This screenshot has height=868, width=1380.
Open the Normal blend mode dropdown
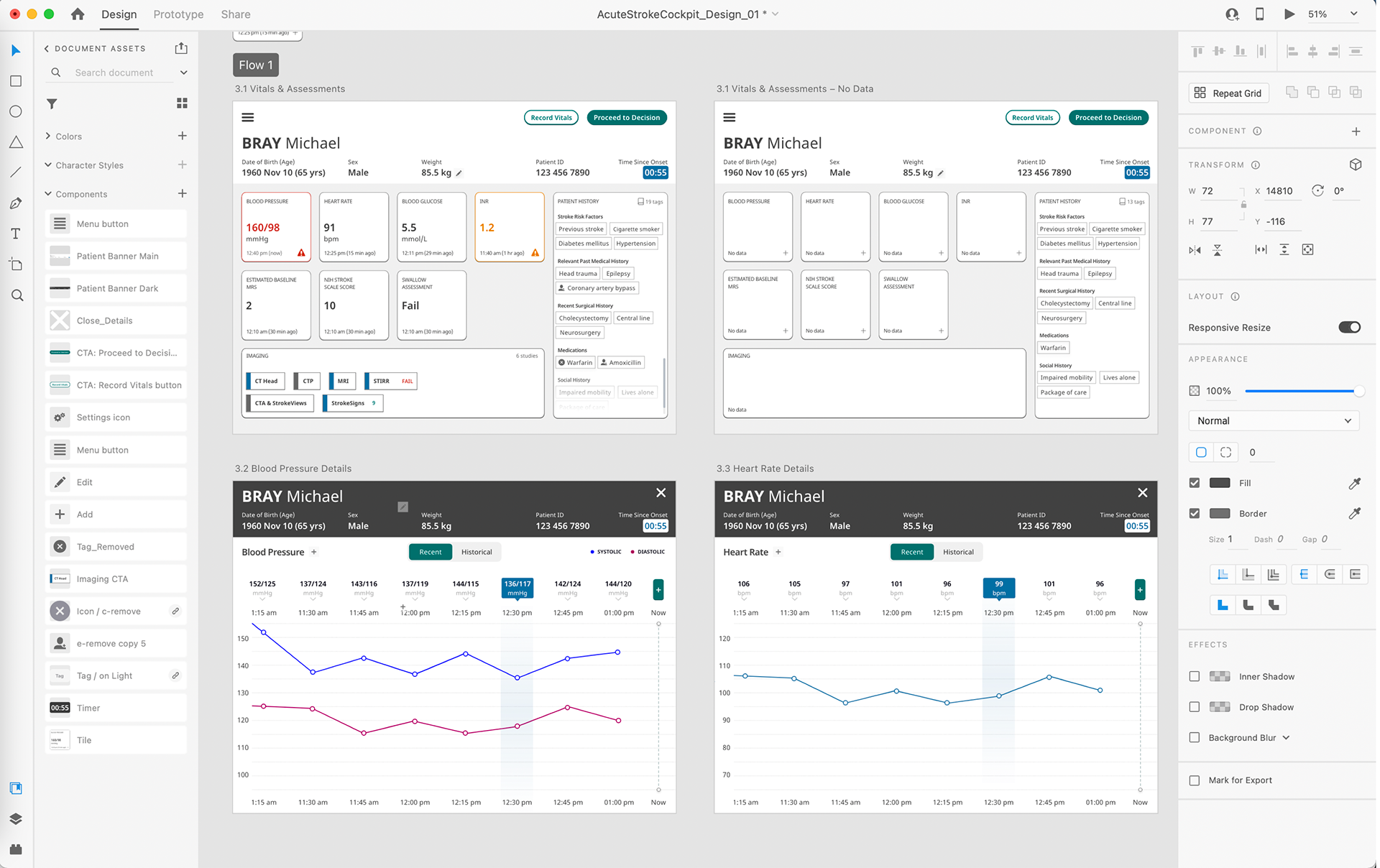tap(1274, 421)
